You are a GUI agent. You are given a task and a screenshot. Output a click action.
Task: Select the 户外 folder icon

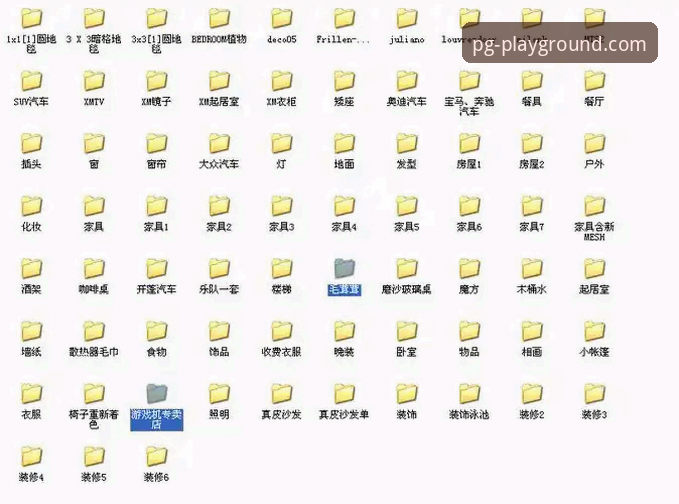(594, 143)
